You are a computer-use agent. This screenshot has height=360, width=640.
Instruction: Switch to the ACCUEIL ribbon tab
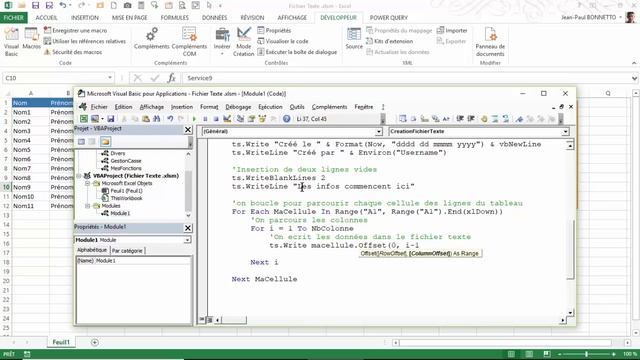pyautogui.click(x=47, y=18)
